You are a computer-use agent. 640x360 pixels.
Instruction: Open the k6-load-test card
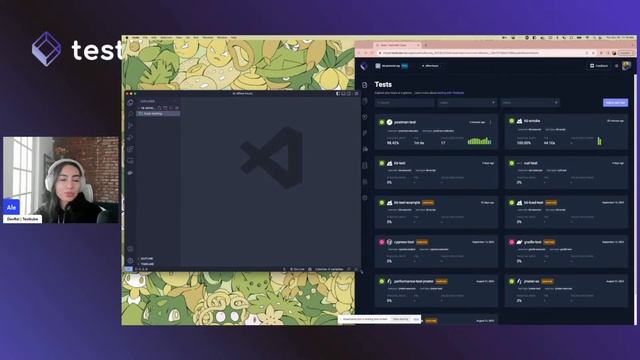(x=567, y=212)
